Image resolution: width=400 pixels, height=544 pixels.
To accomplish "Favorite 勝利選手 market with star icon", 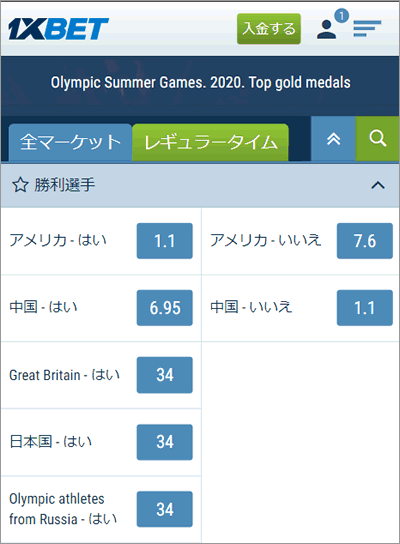I will point(20,185).
